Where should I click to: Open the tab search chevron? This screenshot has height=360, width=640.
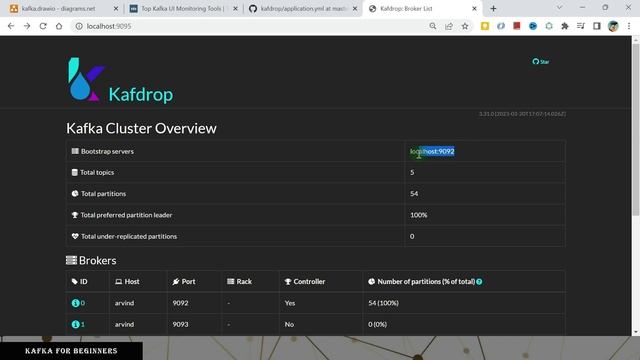[560, 8]
